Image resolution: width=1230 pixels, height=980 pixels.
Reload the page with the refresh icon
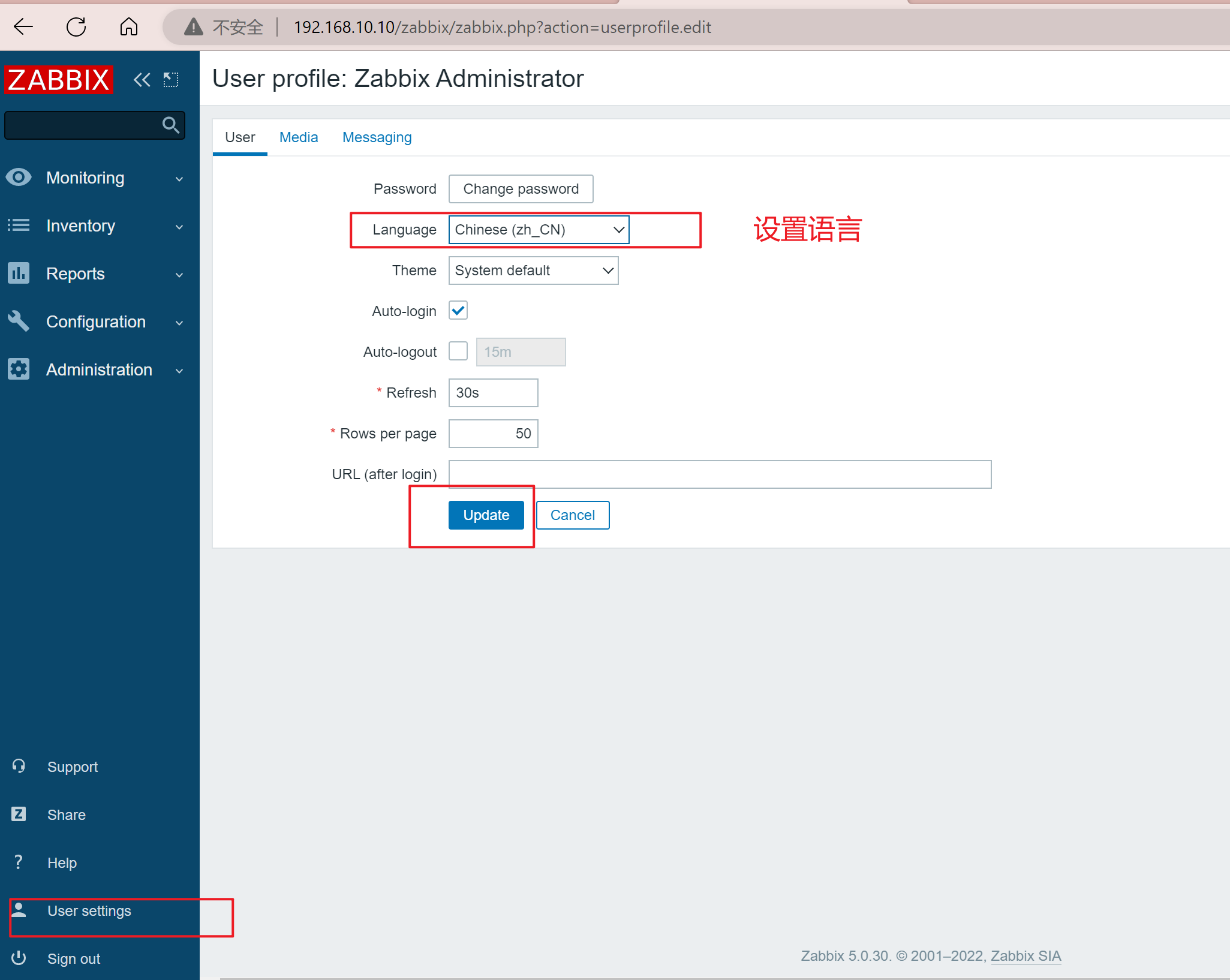[x=76, y=27]
